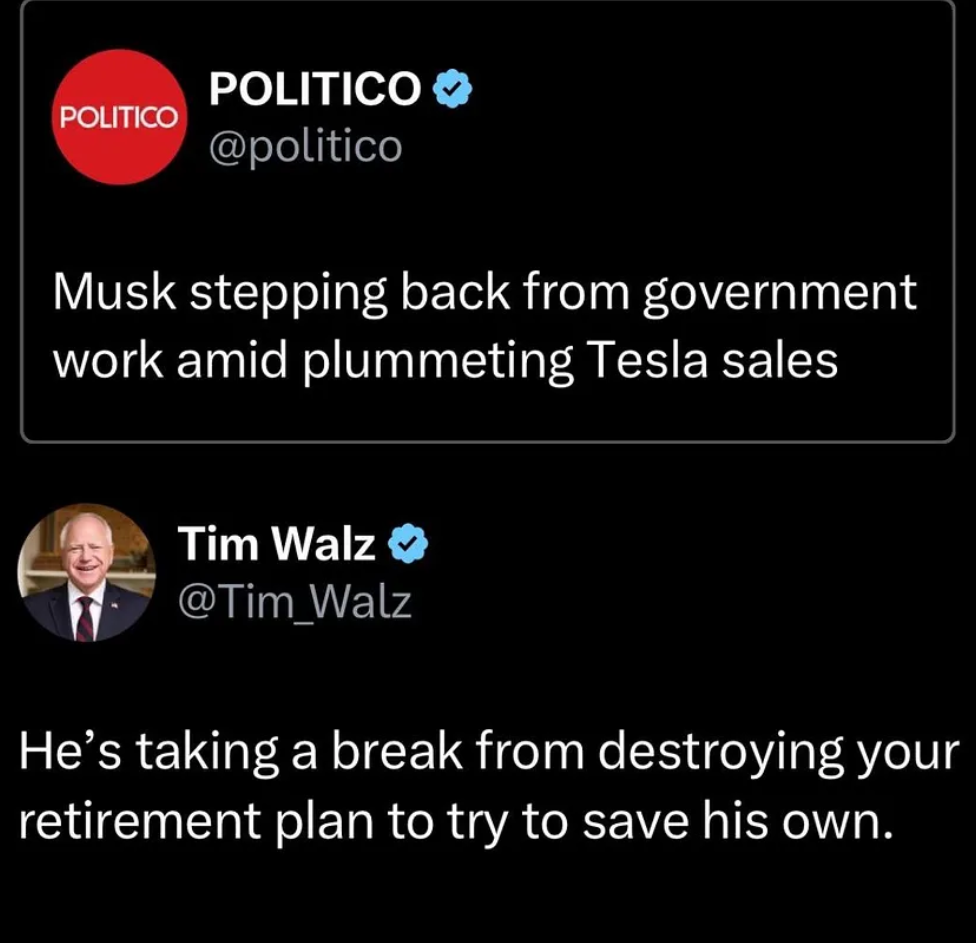The height and width of the screenshot is (943, 976).
Task: Click reply line 'retirement plan to try to save'
Action: point(354,822)
